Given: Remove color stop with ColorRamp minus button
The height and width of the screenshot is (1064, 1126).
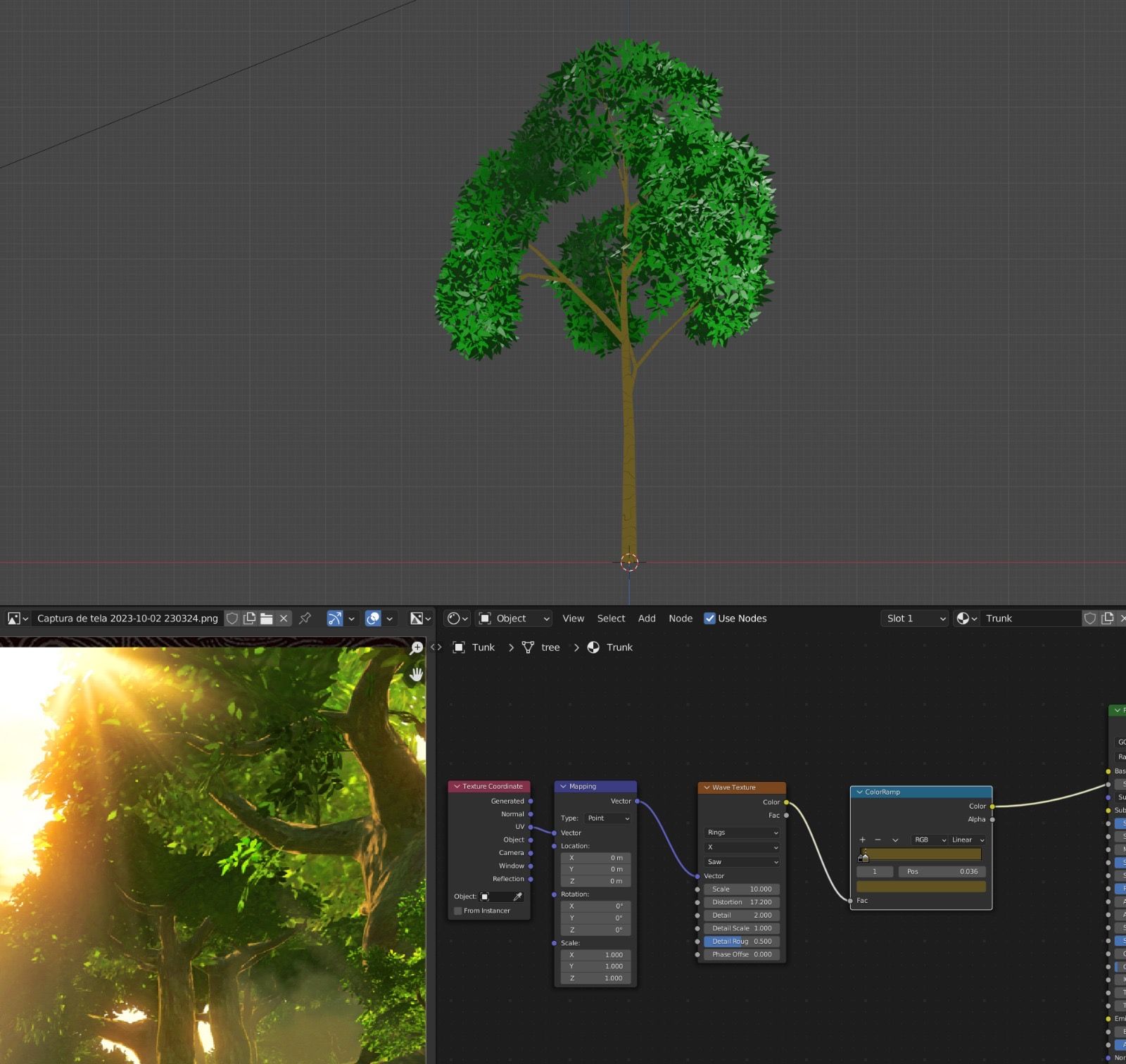Looking at the screenshot, I should [878, 840].
